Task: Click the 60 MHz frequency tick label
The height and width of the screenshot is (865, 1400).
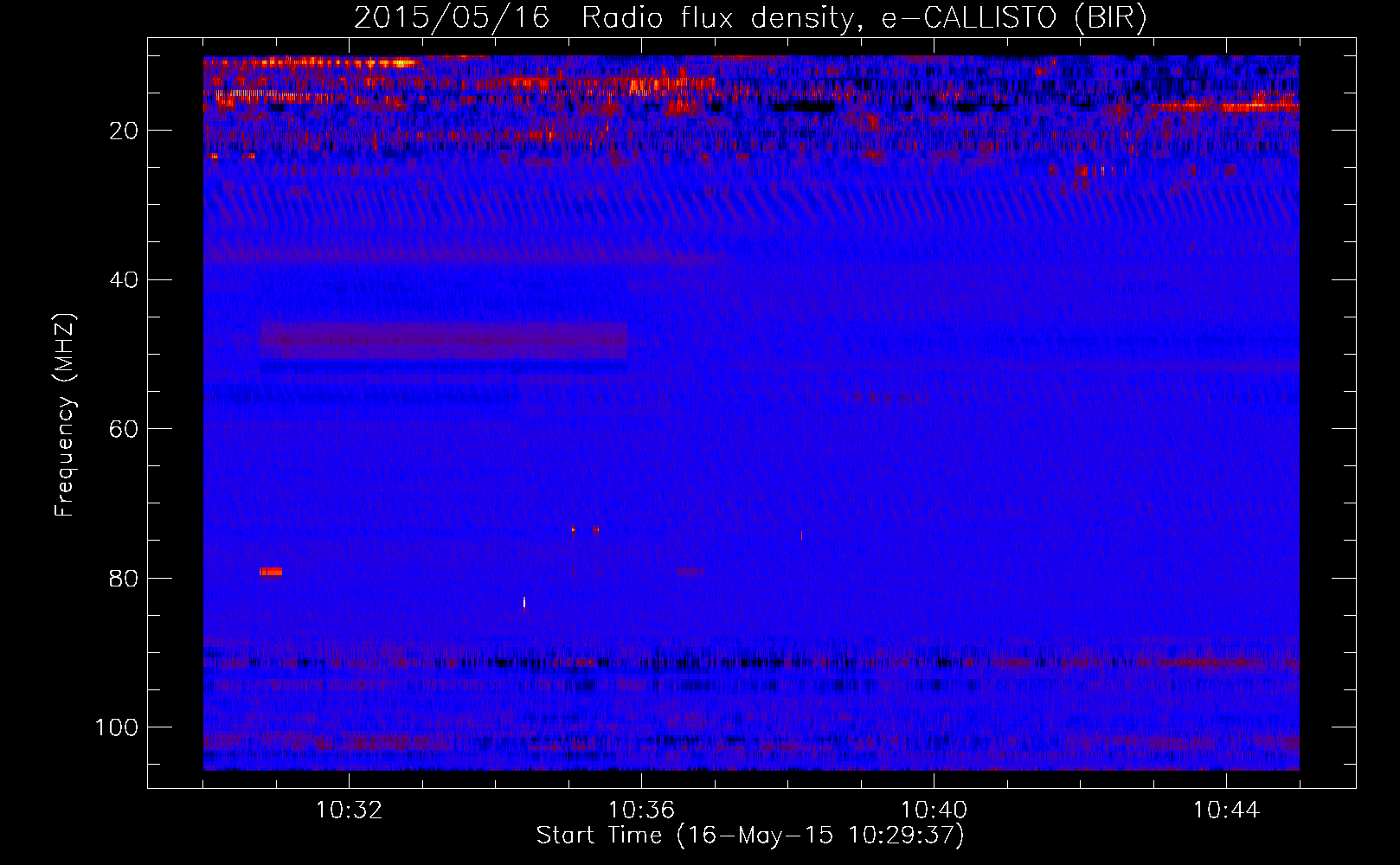Action: (x=125, y=429)
